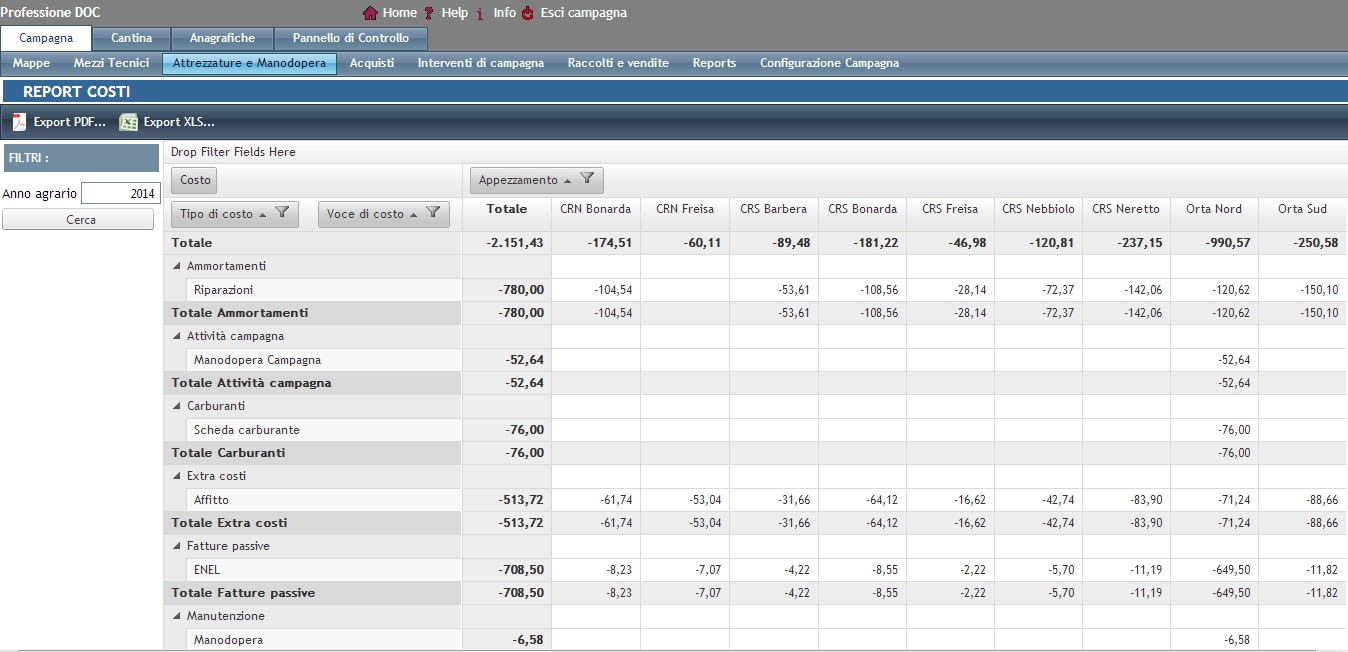The width and height of the screenshot is (1348, 652).
Task: Collapse the Extra costi row group
Action: coord(177,476)
